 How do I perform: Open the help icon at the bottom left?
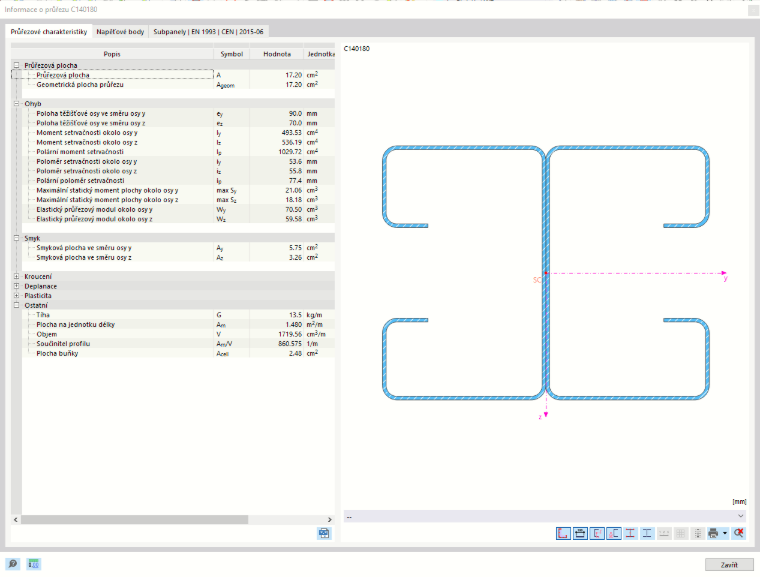[13, 564]
